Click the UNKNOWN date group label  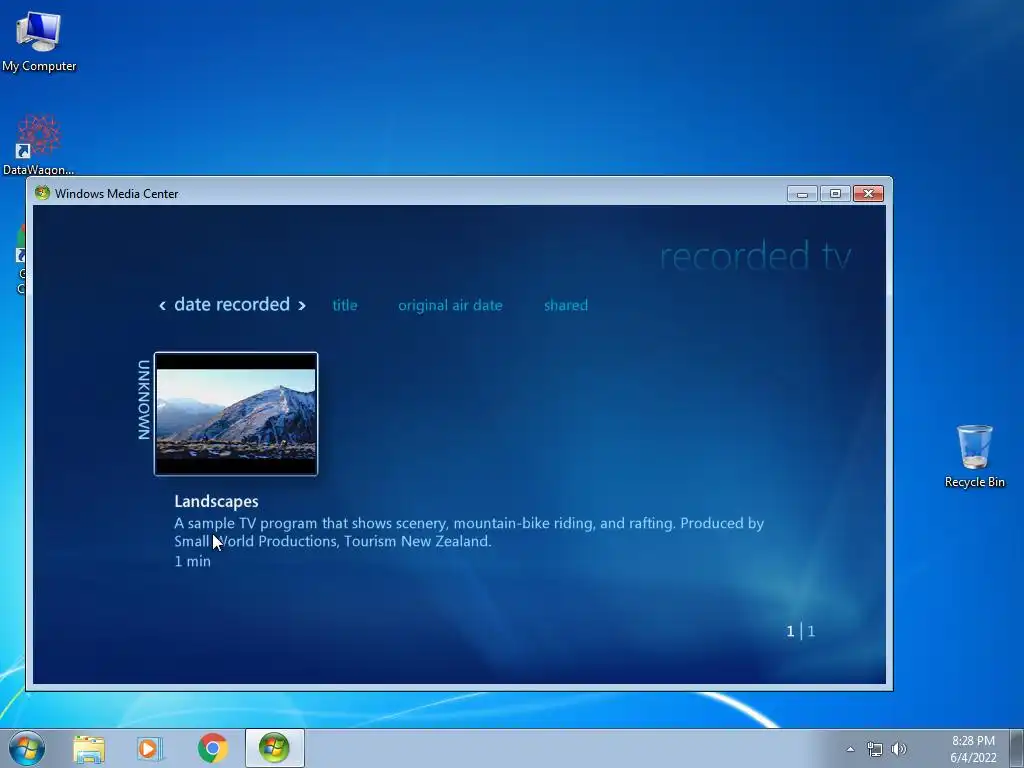coord(144,400)
